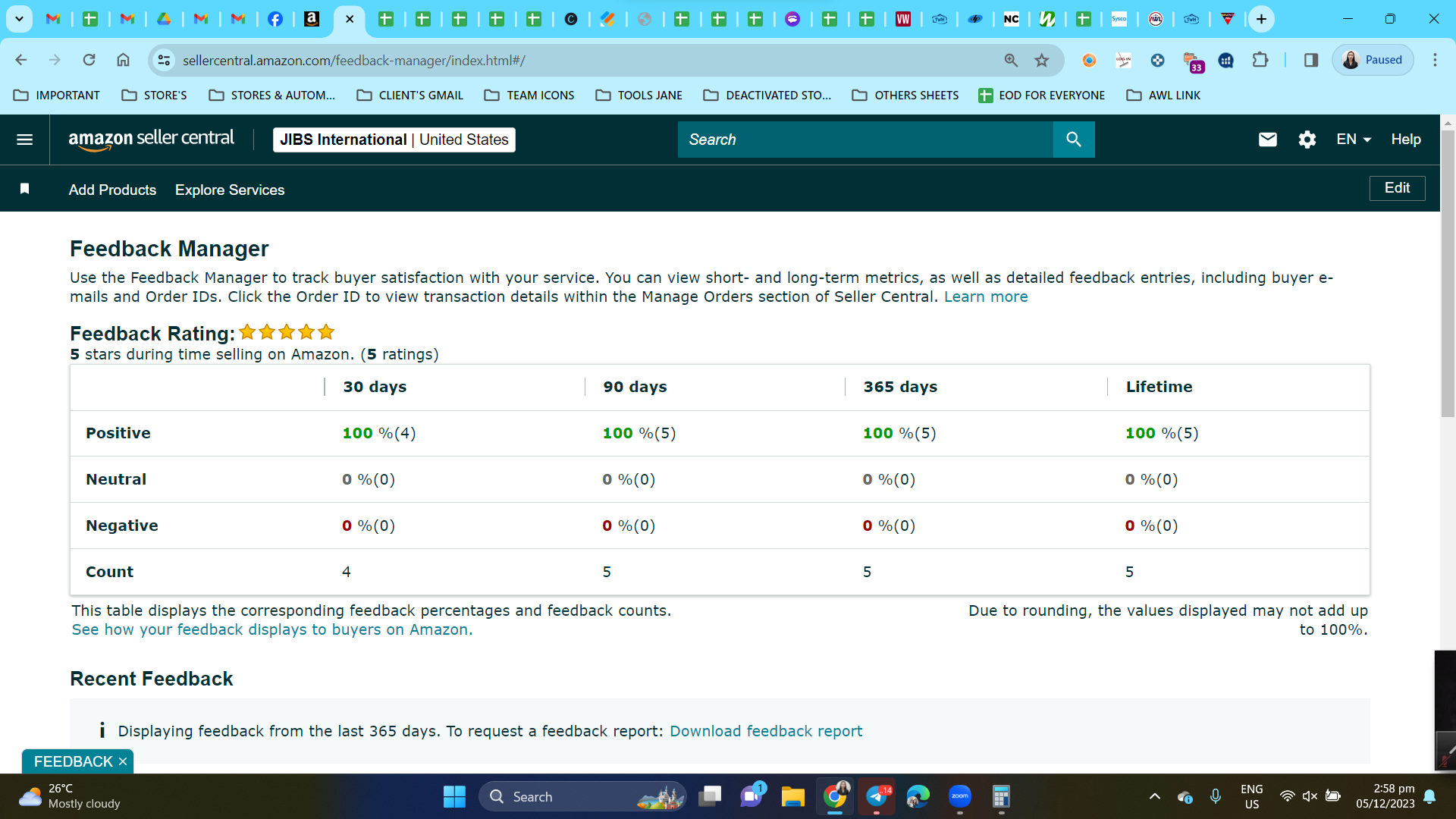Image resolution: width=1456 pixels, height=819 pixels.
Task: Click the Edit button
Action: click(1397, 188)
